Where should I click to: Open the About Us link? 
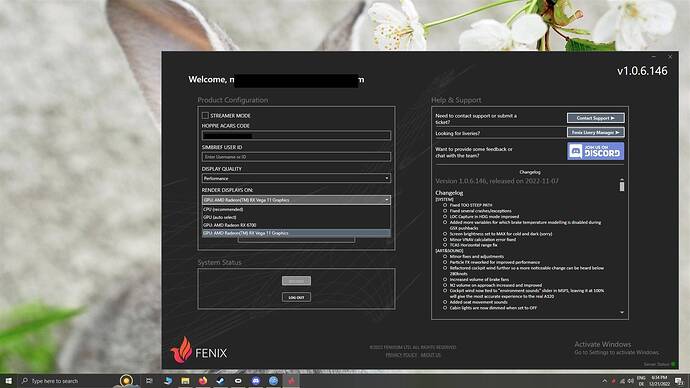[430, 355]
